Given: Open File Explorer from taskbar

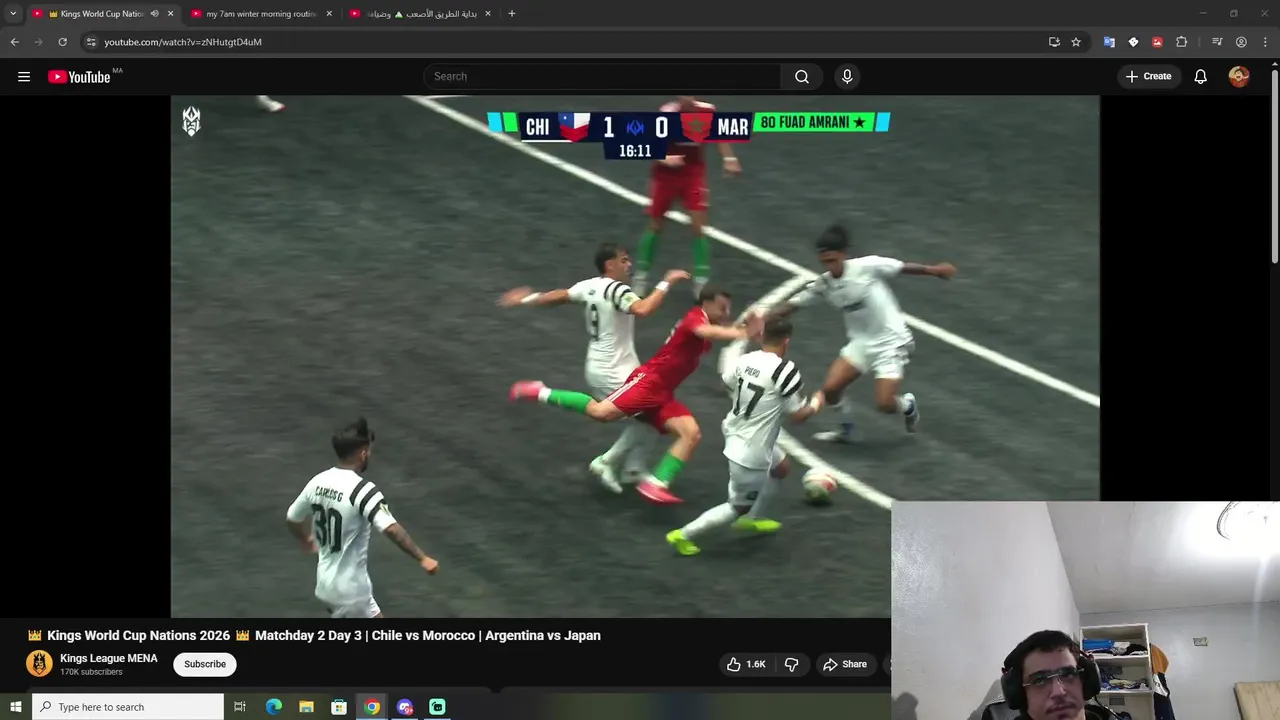Looking at the screenshot, I should [x=306, y=707].
